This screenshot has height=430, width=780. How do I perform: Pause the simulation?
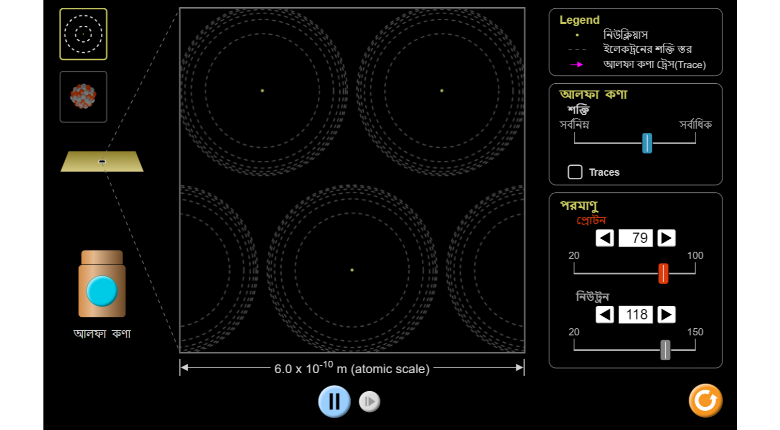(334, 401)
